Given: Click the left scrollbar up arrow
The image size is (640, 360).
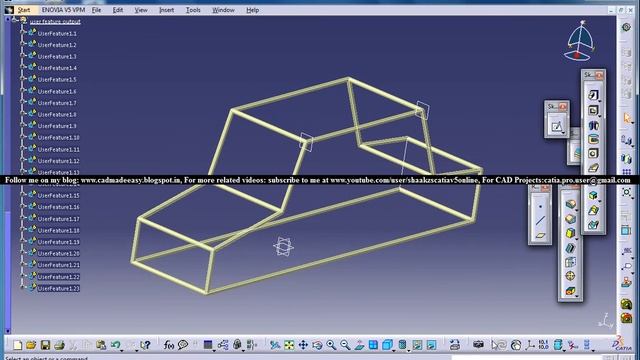Looking at the screenshot, I should (8, 19).
